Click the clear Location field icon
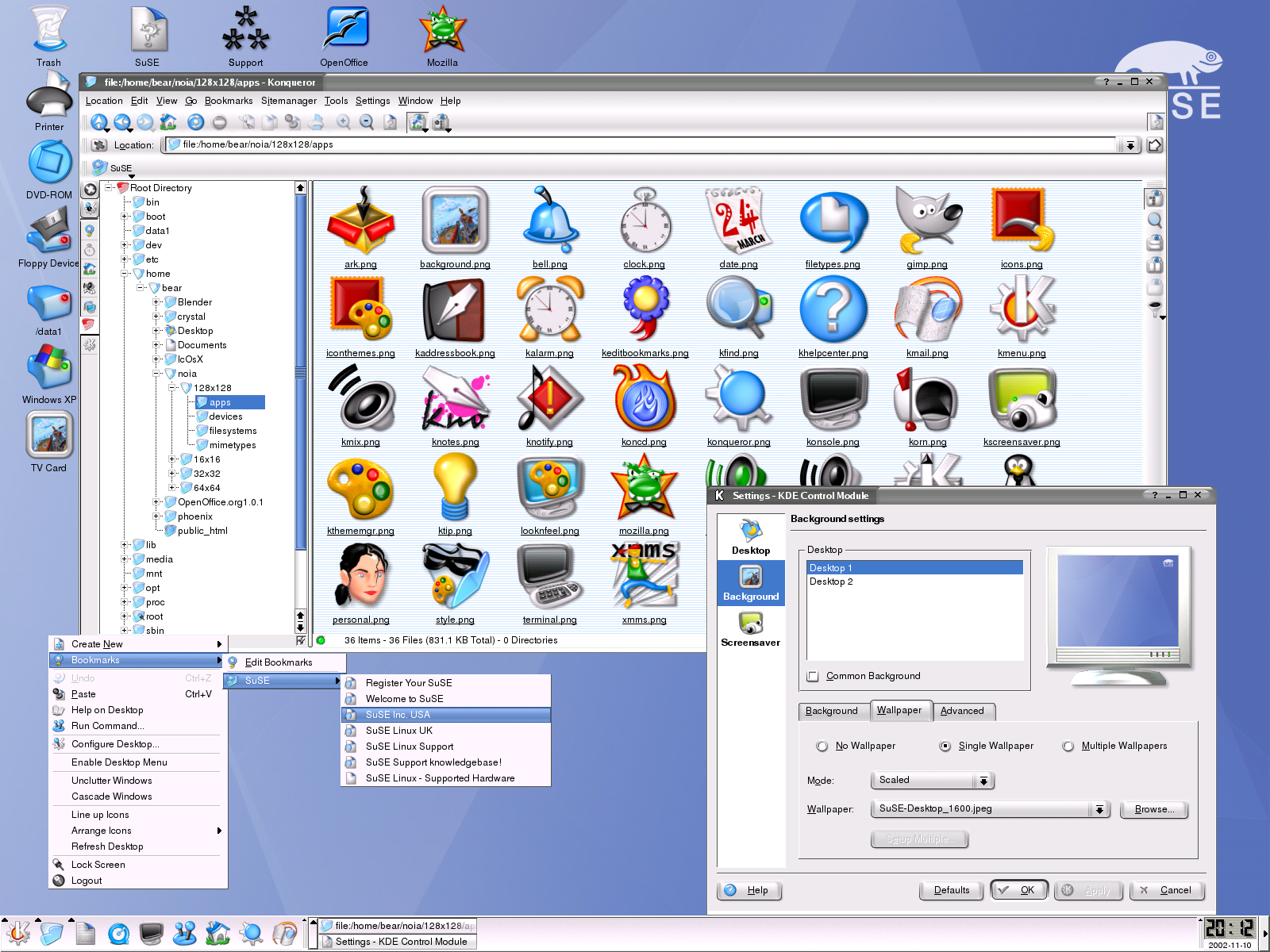Image resolution: width=1270 pixels, height=952 pixels. tap(99, 145)
